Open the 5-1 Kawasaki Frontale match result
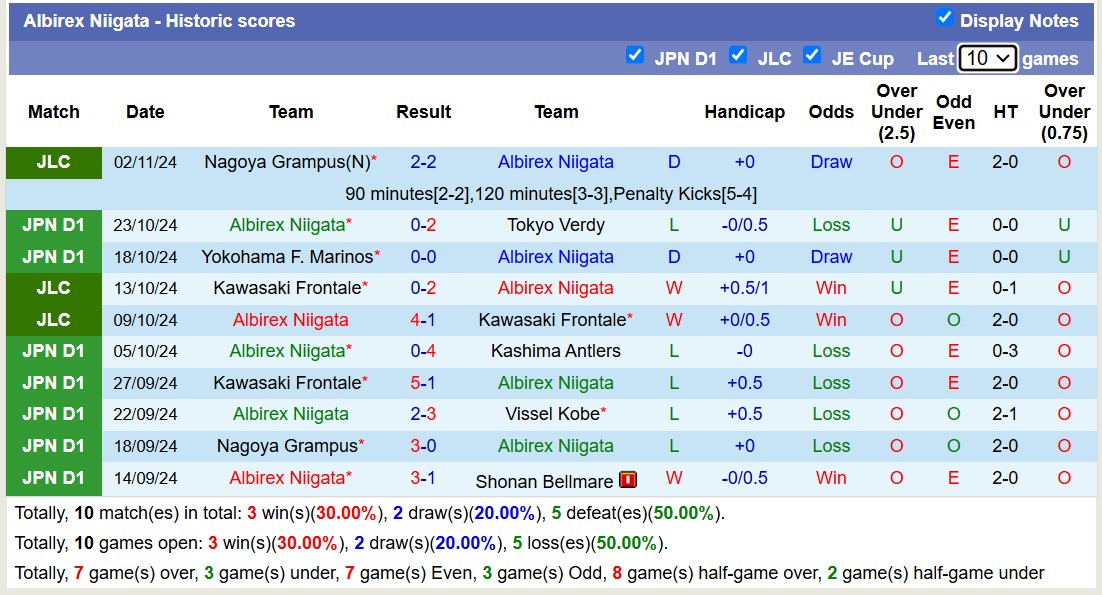This screenshot has height=595, width=1102. click(x=423, y=383)
